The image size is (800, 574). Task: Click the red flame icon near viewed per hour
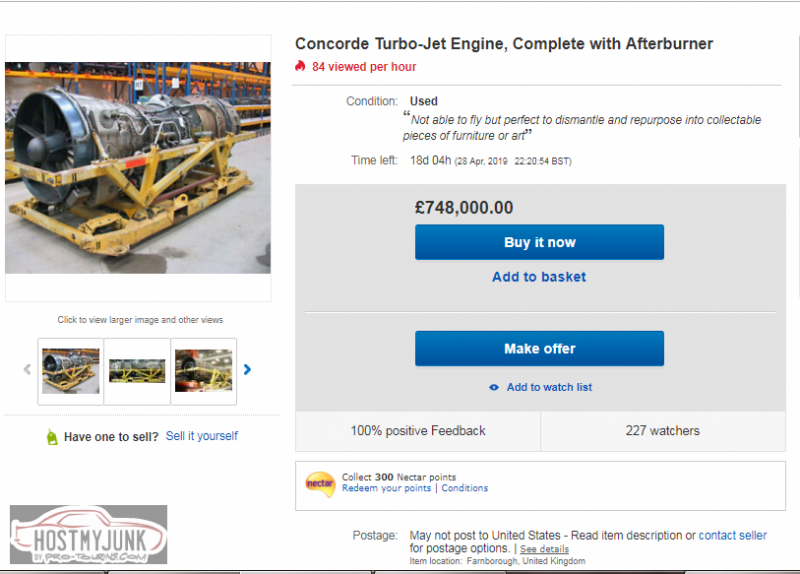click(300, 67)
